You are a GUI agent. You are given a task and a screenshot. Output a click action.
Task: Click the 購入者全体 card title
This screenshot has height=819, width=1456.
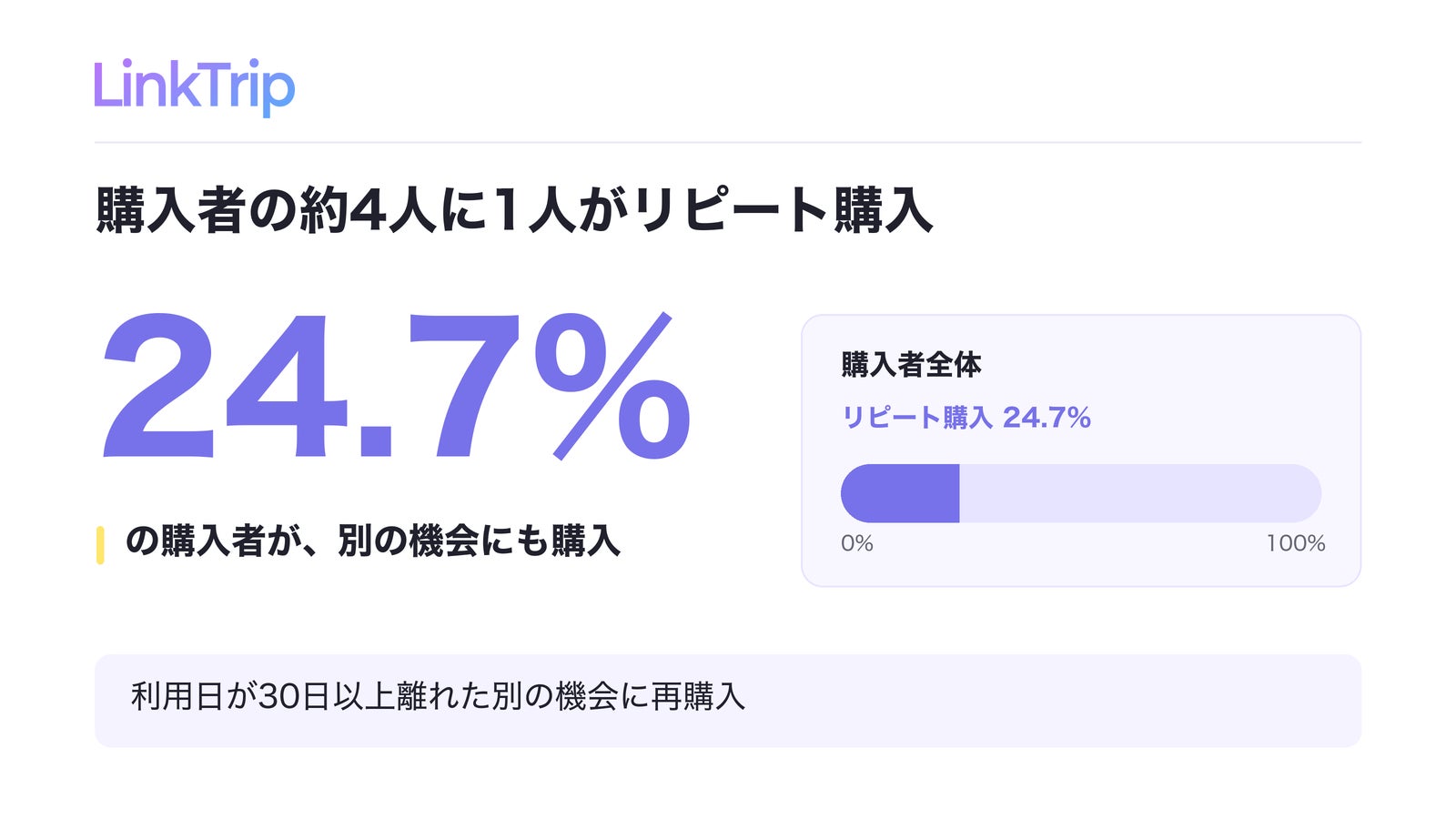point(911,364)
